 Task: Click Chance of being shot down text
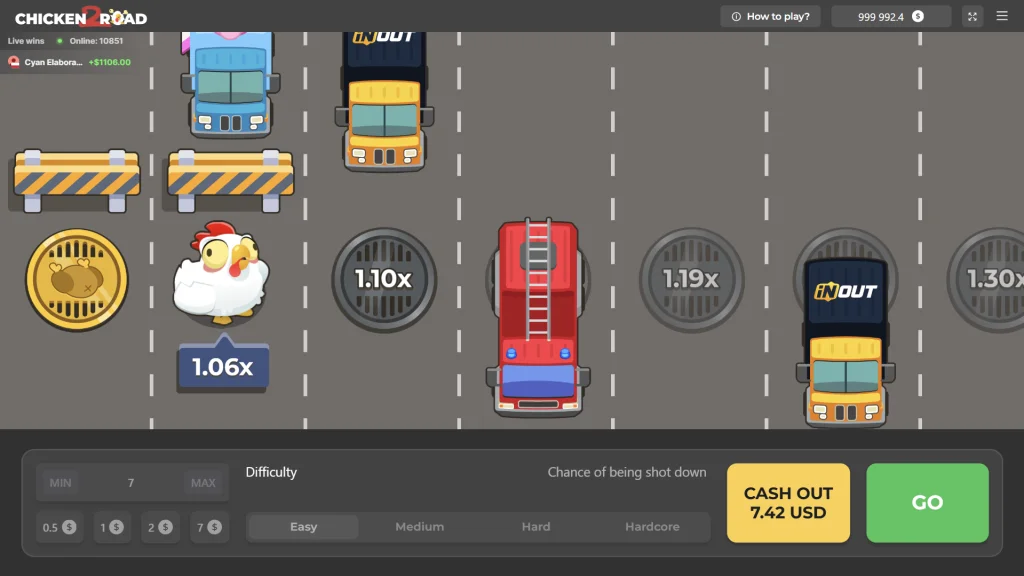[627, 472]
